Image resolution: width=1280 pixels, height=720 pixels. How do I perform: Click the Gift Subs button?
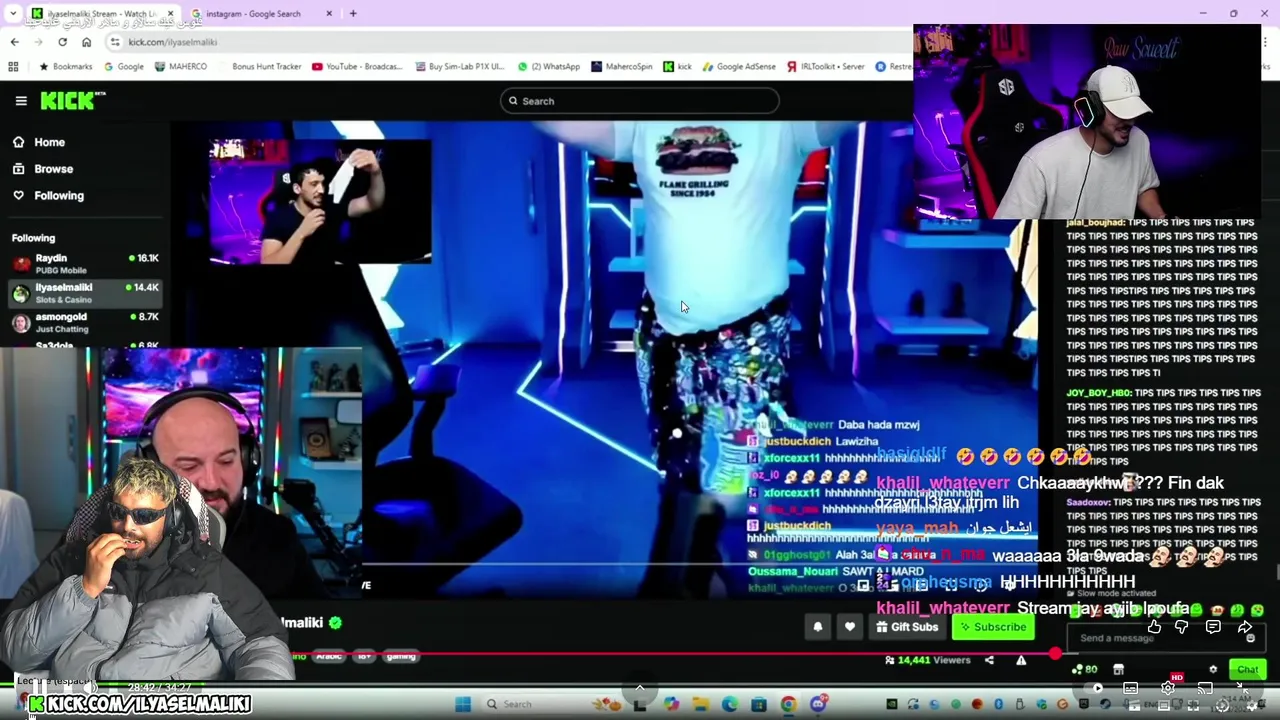coord(907,627)
